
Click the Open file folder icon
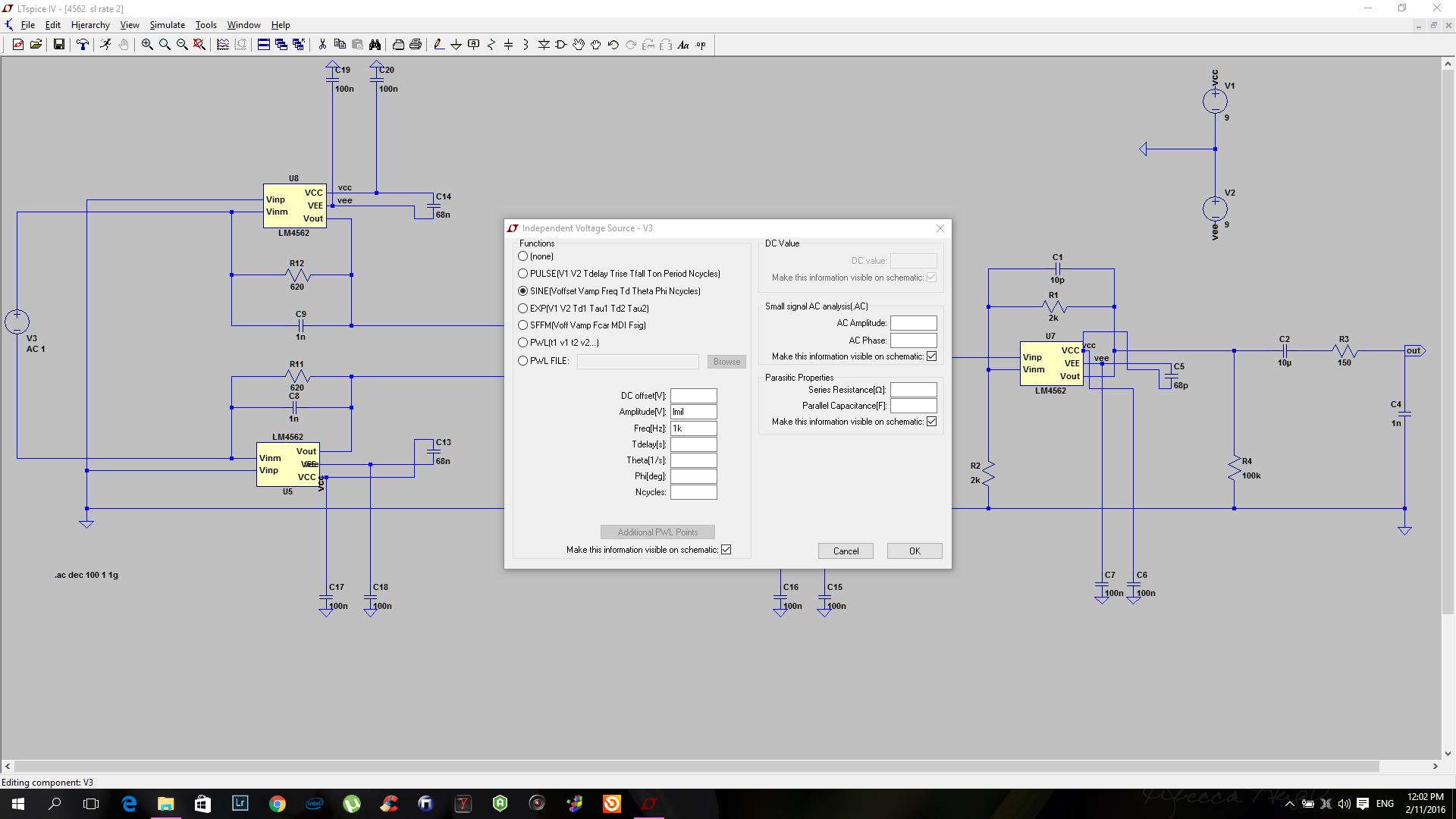(x=36, y=45)
